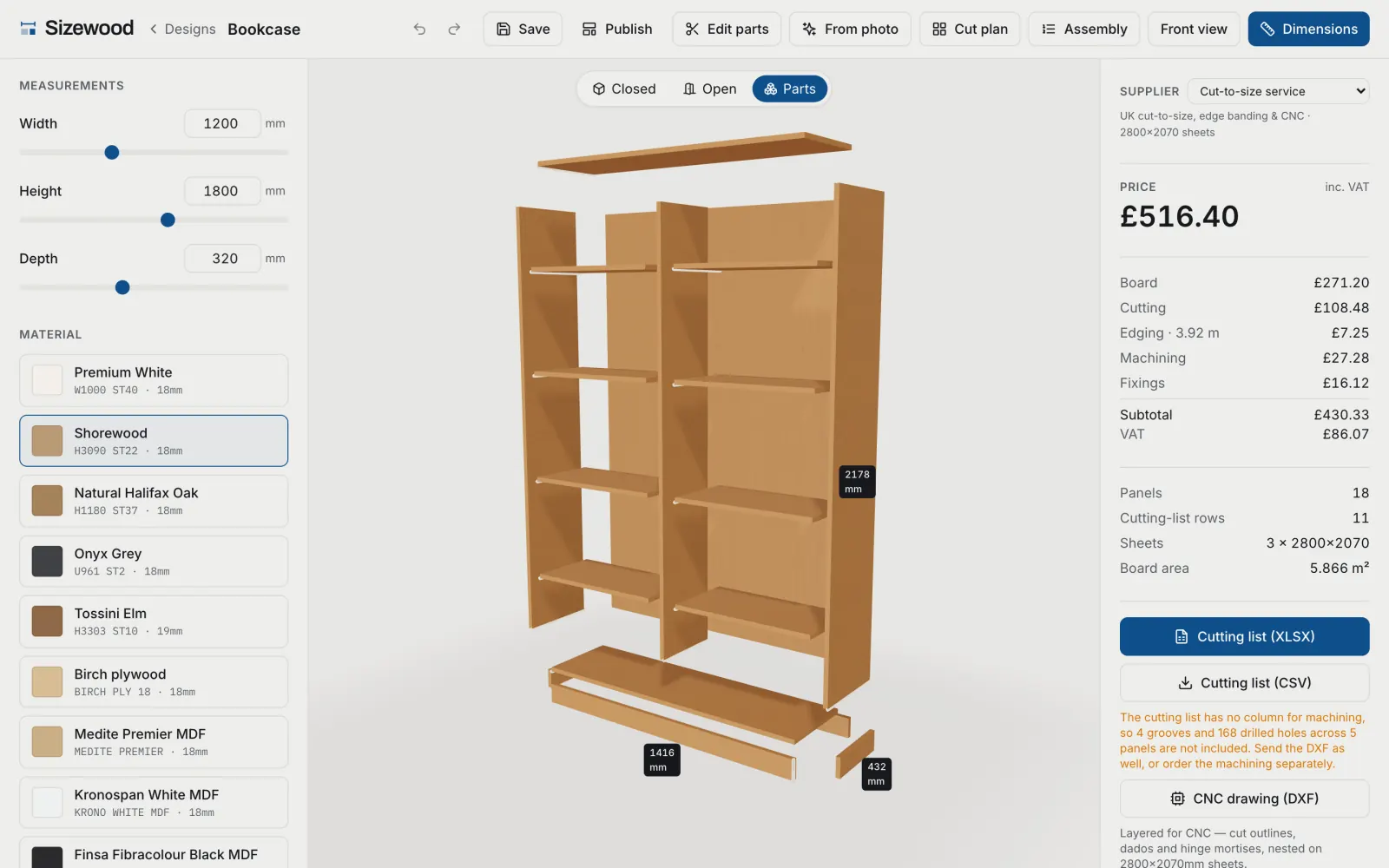Open the Supplier dropdown
The width and height of the screenshot is (1389, 868).
tap(1278, 91)
